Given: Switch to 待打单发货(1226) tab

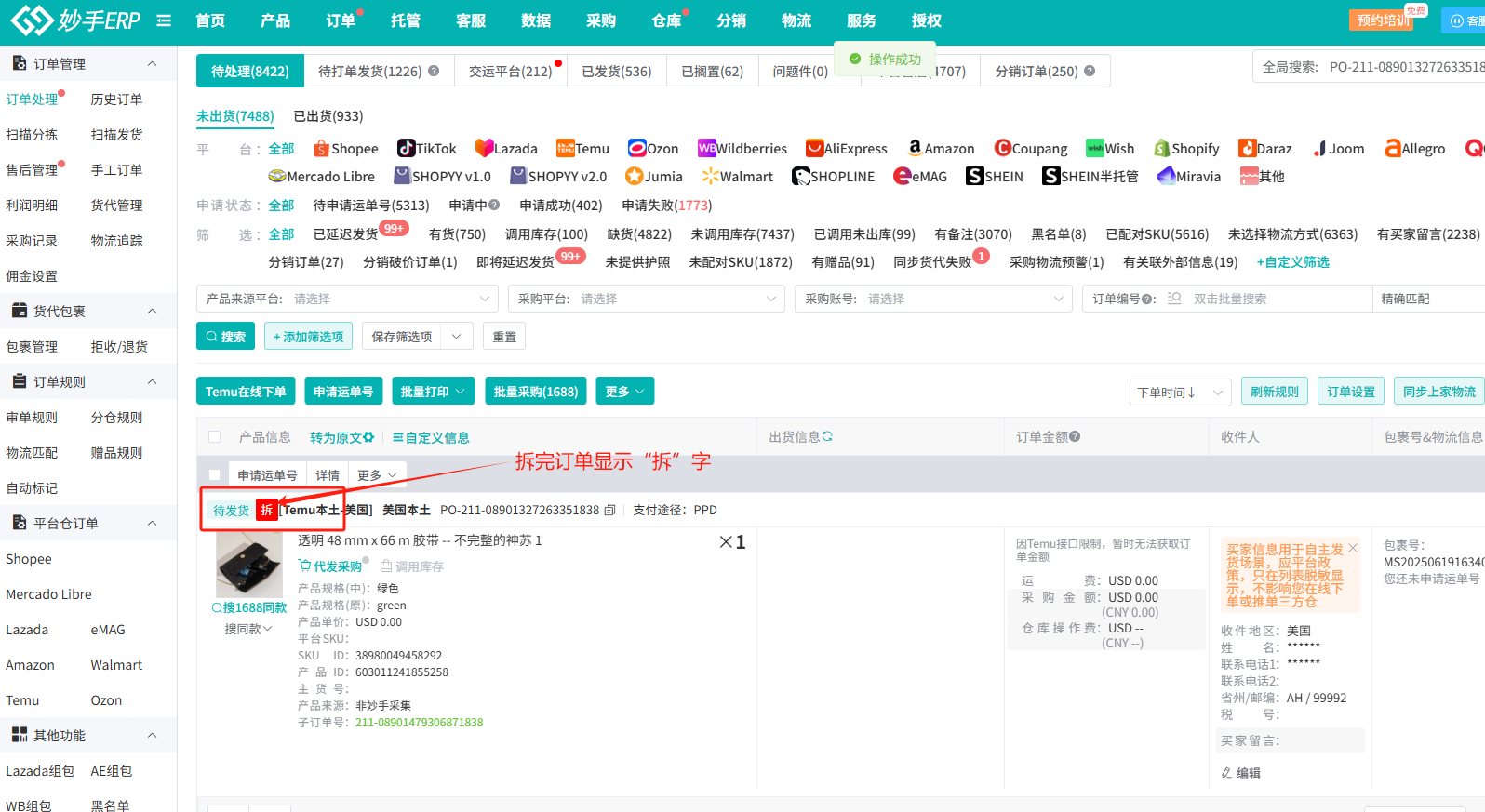Looking at the screenshot, I should point(379,71).
